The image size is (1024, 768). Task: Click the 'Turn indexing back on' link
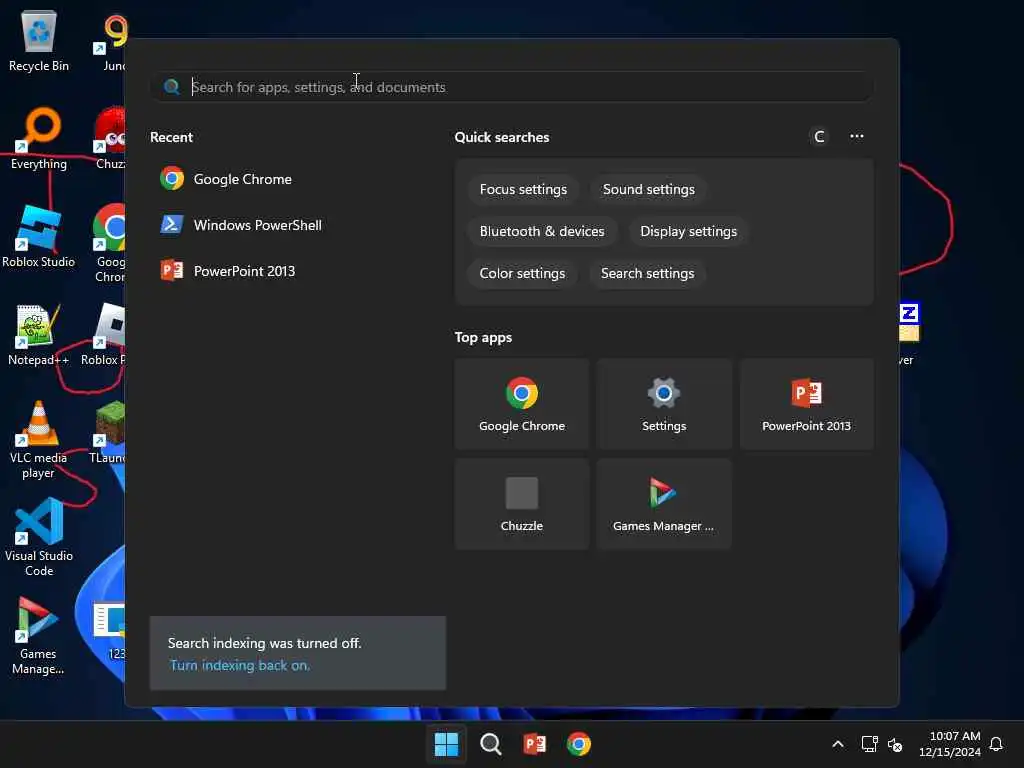[240, 665]
